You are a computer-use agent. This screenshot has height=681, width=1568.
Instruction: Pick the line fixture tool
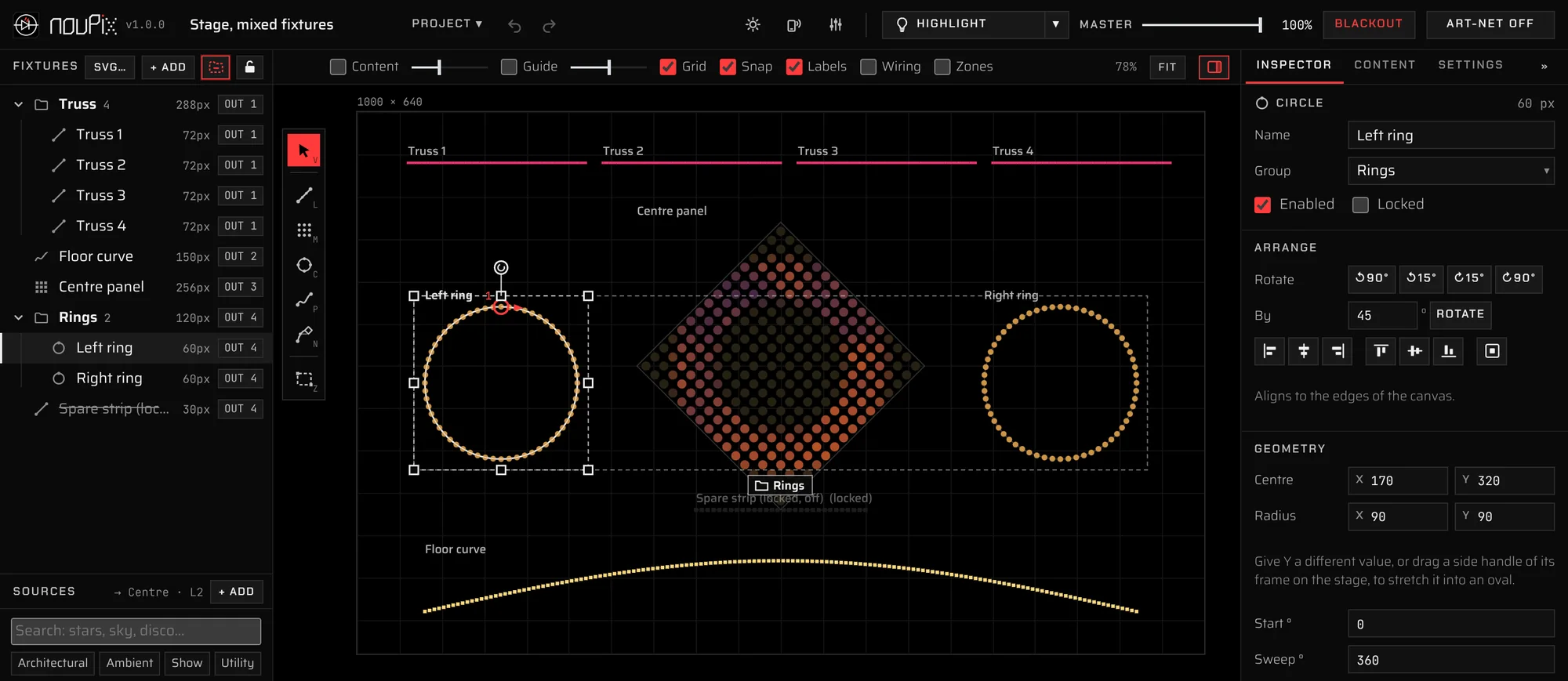[x=303, y=195]
